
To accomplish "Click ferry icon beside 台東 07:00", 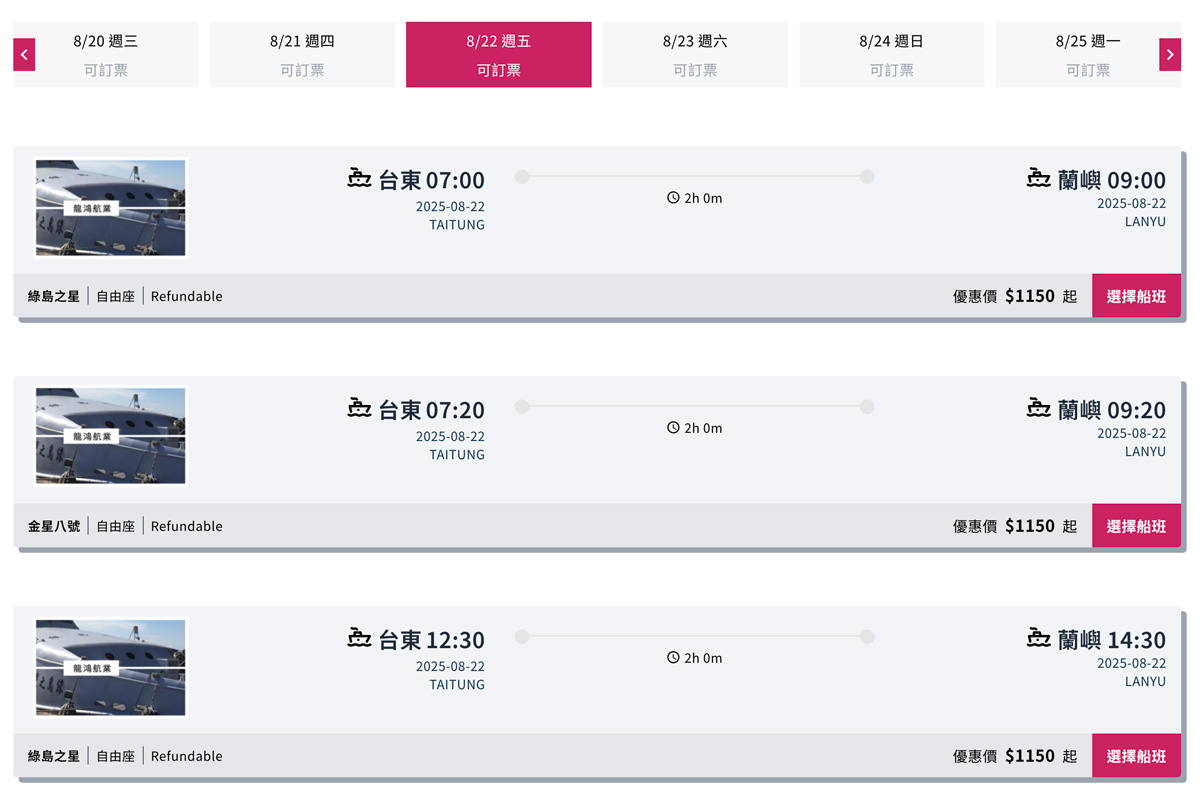I will coord(360,178).
